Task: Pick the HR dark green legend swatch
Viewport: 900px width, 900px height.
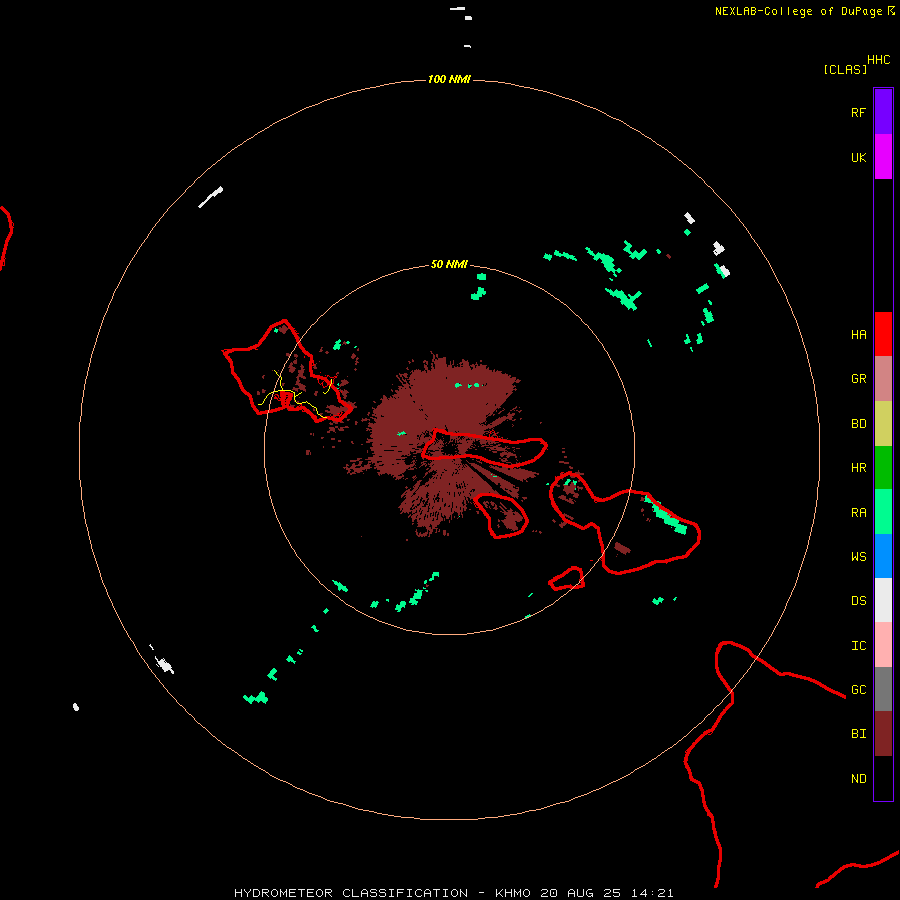Action: pyautogui.click(x=883, y=468)
